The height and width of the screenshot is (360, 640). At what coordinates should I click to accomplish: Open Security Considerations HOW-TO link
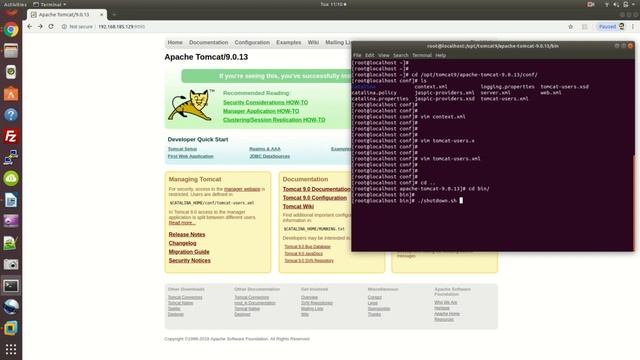[x=265, y=102]
